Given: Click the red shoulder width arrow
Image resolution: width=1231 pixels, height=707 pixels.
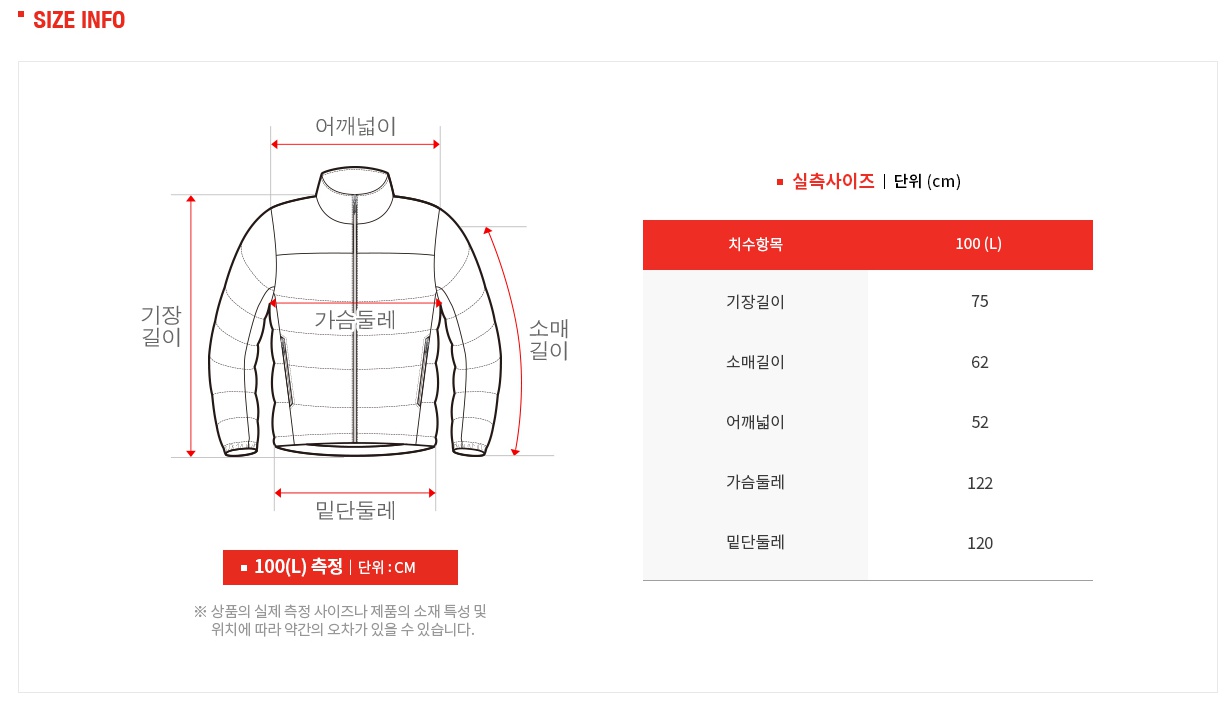Looking at the screenshot, I should (355, 144).
